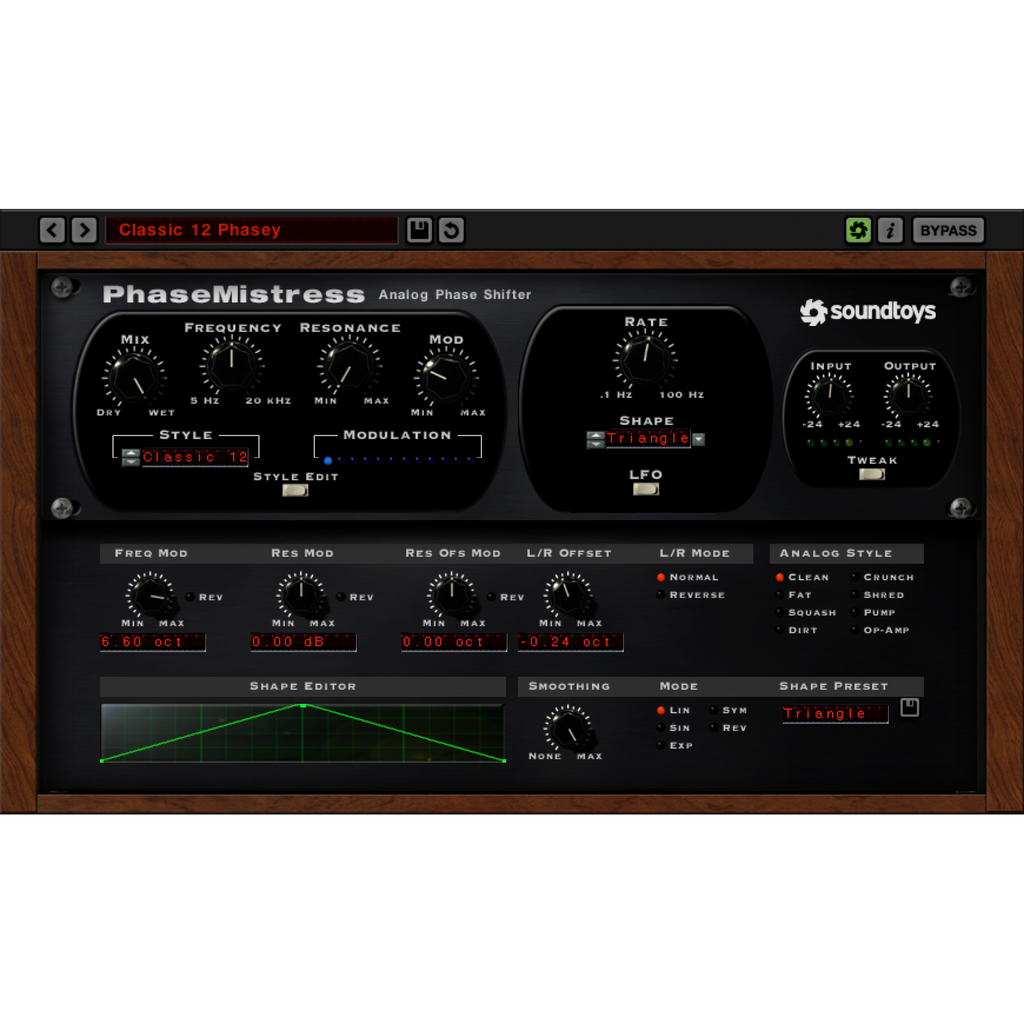The height and width of the screenshot is (1024, 1024).
Task: Click the Smoothing knob
Action: 568,727
